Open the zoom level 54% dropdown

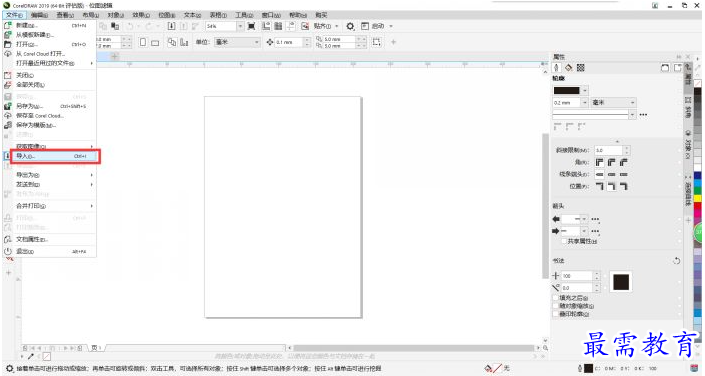[x=240, y=26]
